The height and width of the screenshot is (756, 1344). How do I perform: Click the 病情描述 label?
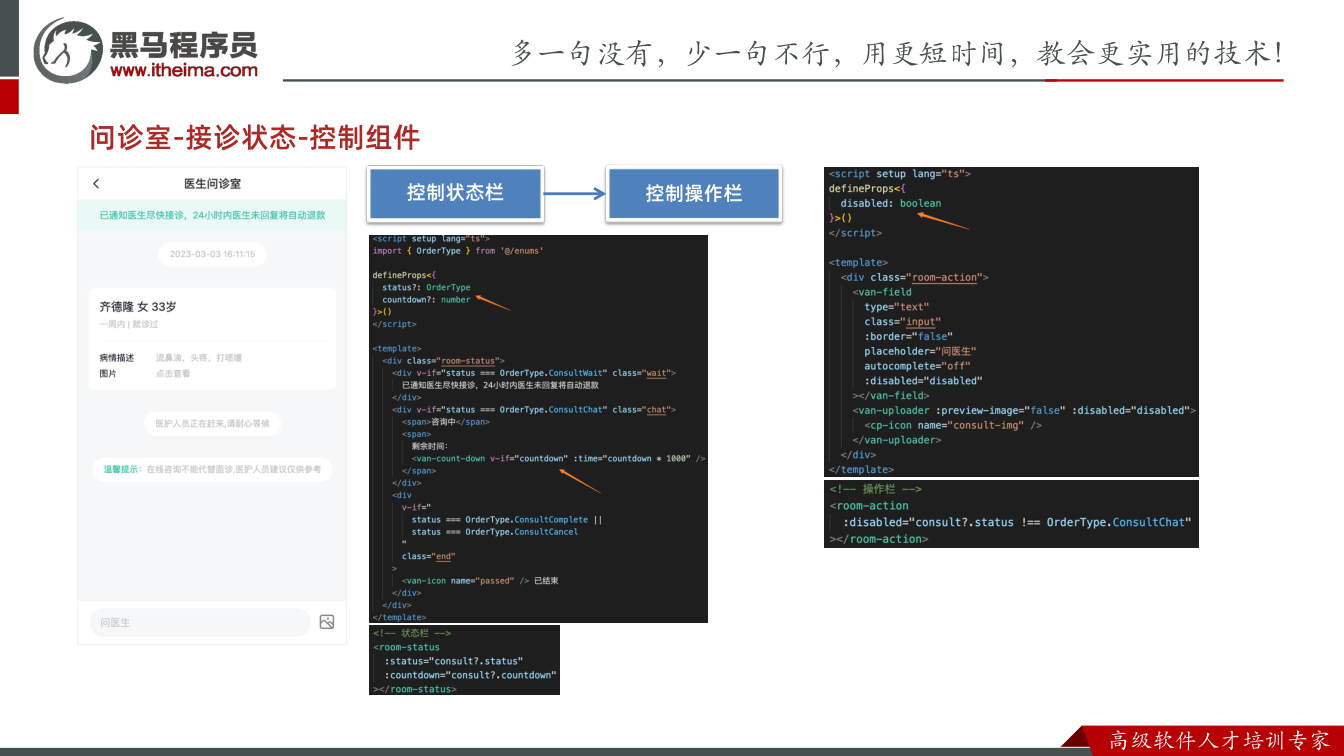point(117,357)
